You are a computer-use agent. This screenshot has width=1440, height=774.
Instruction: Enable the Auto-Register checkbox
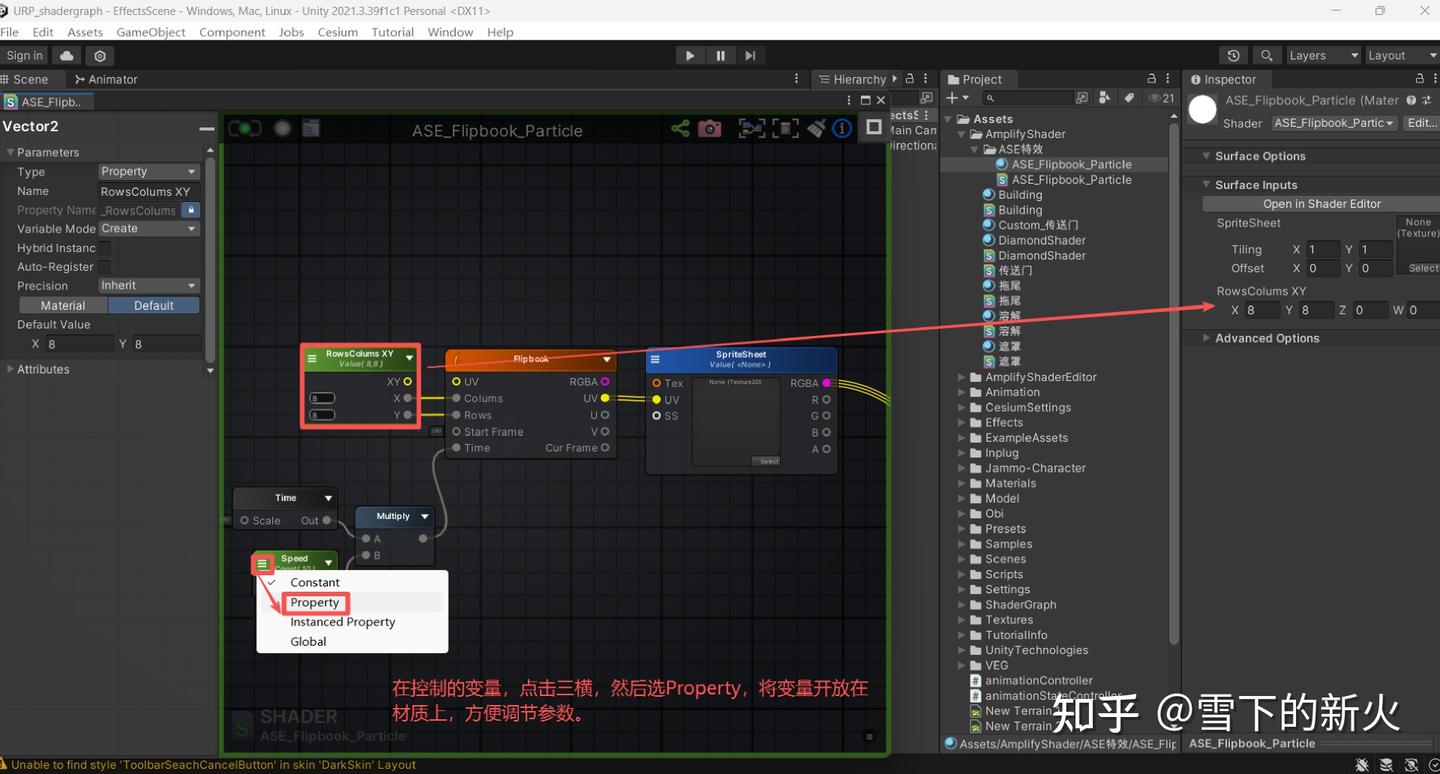click(x=104, y=267)
